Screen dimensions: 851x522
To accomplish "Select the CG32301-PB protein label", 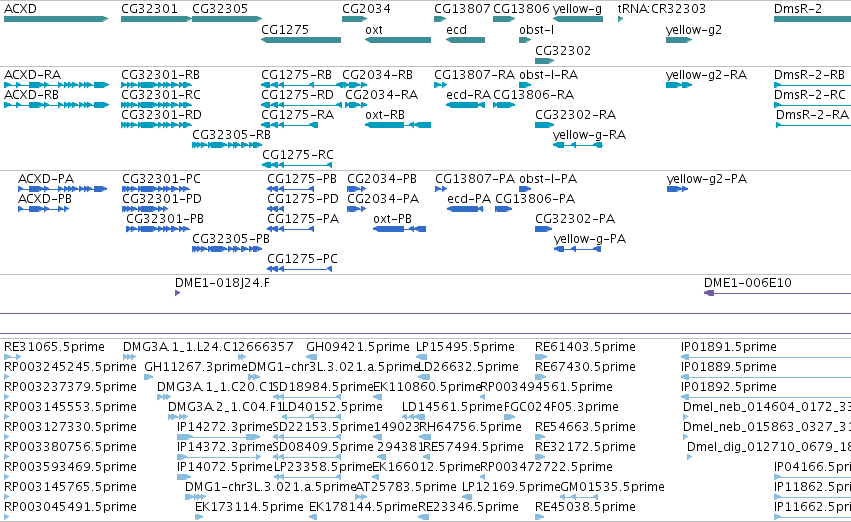I will tap(165, 219).
